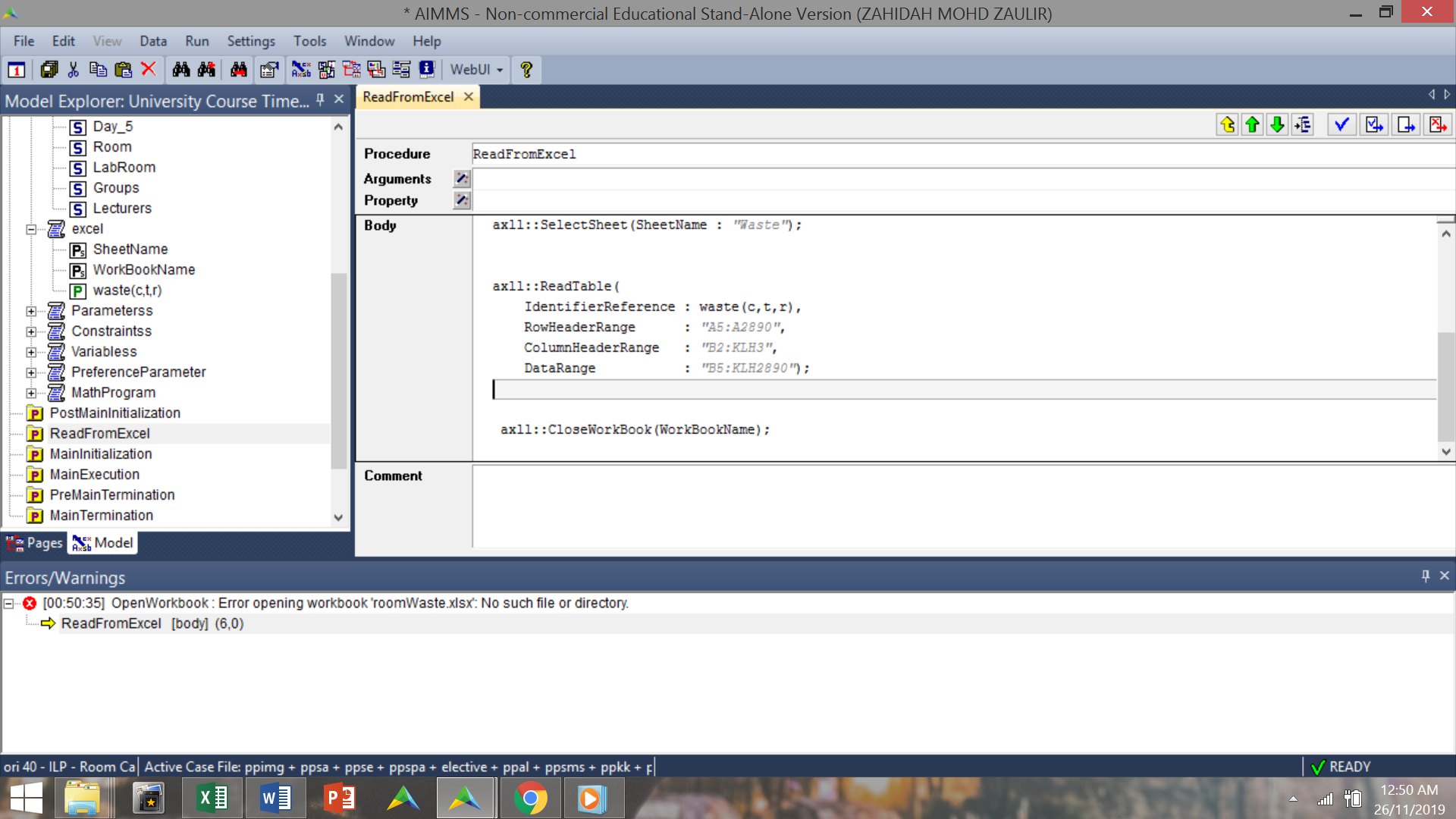Open the Model Explorer Axb icon
1456x819 pixels.
(x=301, y=70)
